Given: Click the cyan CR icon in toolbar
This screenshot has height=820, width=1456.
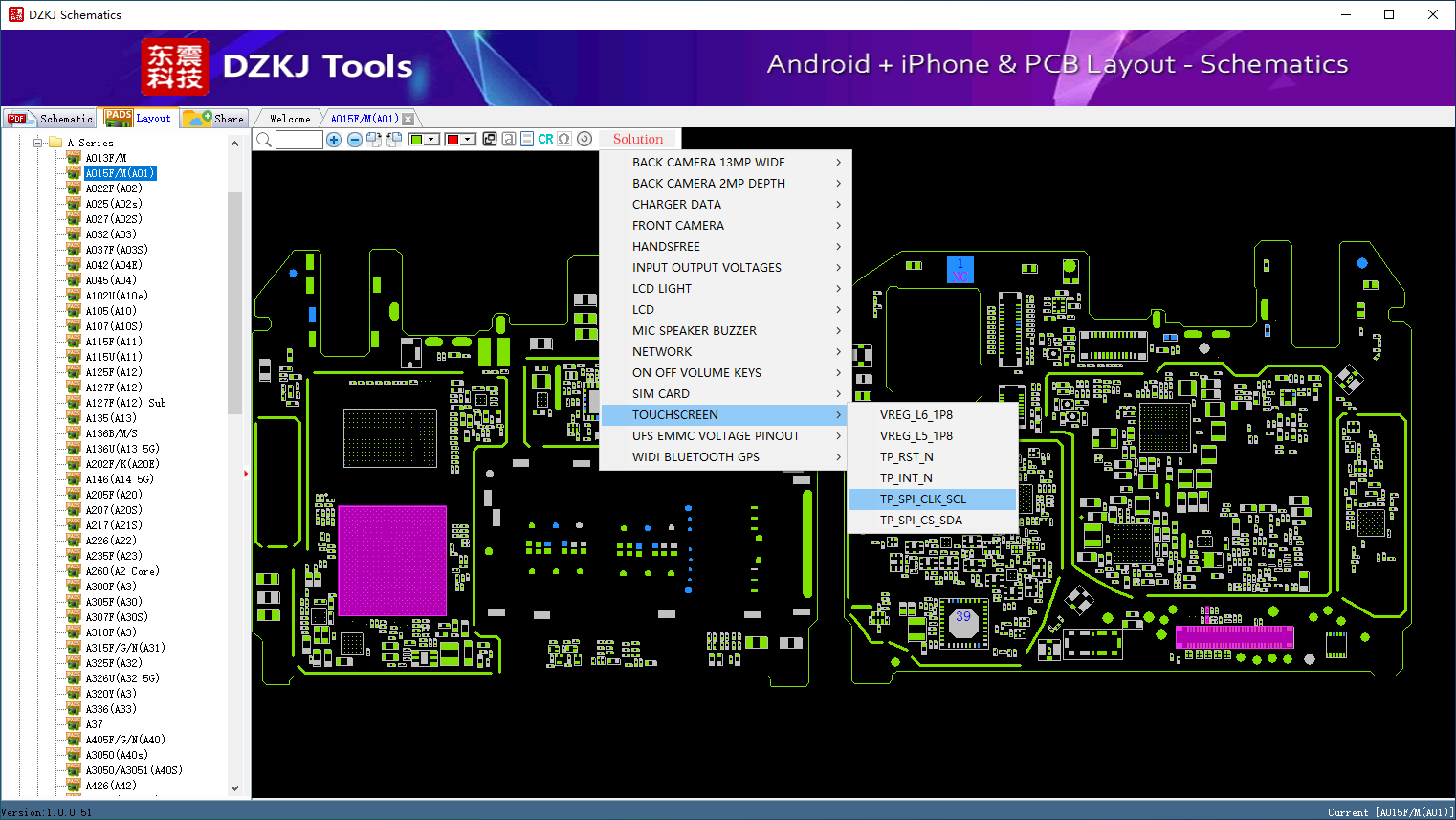Looking at the screenshot, I should pyautogui.click(x=545, y=139).
